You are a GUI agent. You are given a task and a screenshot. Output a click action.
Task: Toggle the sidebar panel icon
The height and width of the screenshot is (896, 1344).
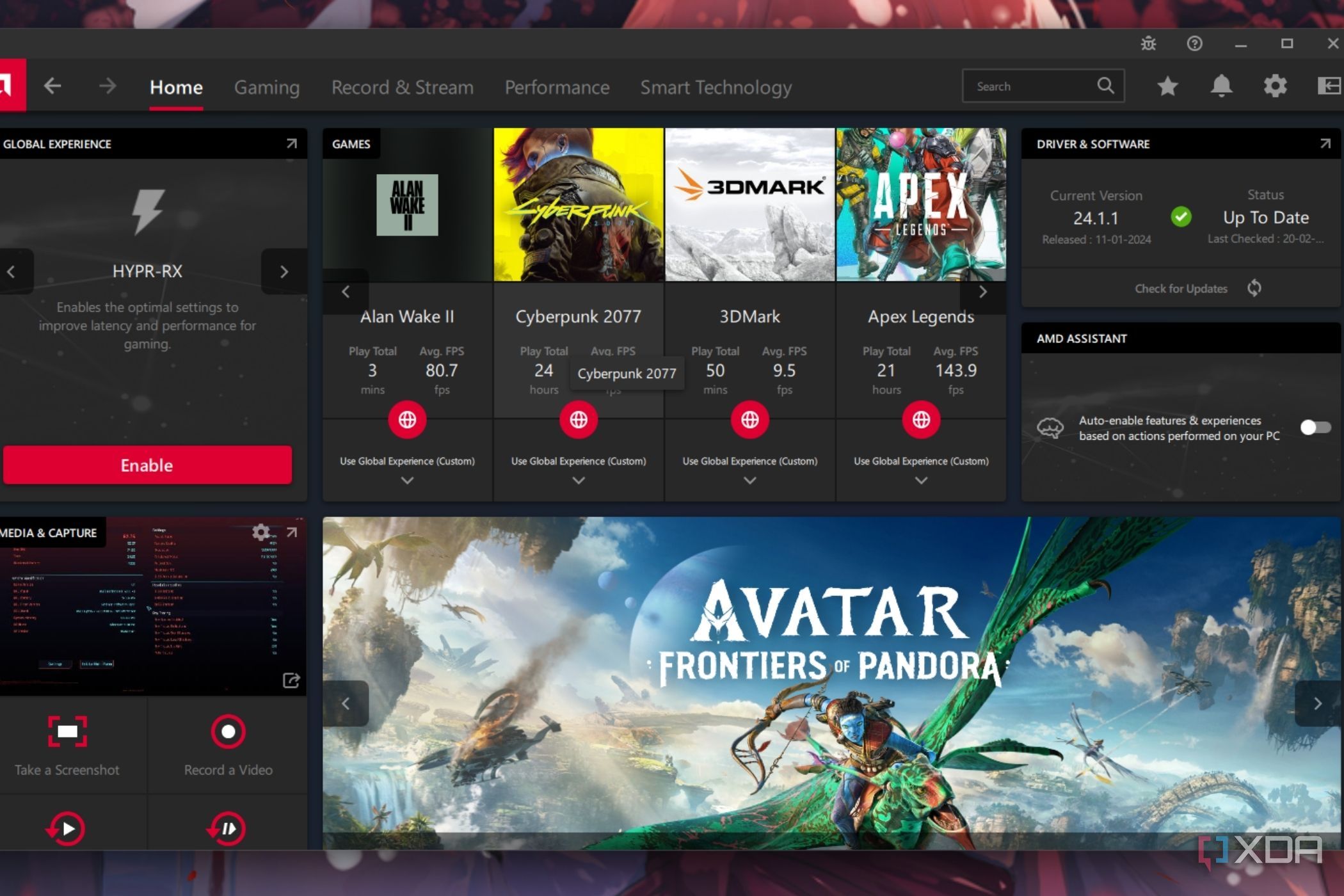click(x=1330, y=86)
